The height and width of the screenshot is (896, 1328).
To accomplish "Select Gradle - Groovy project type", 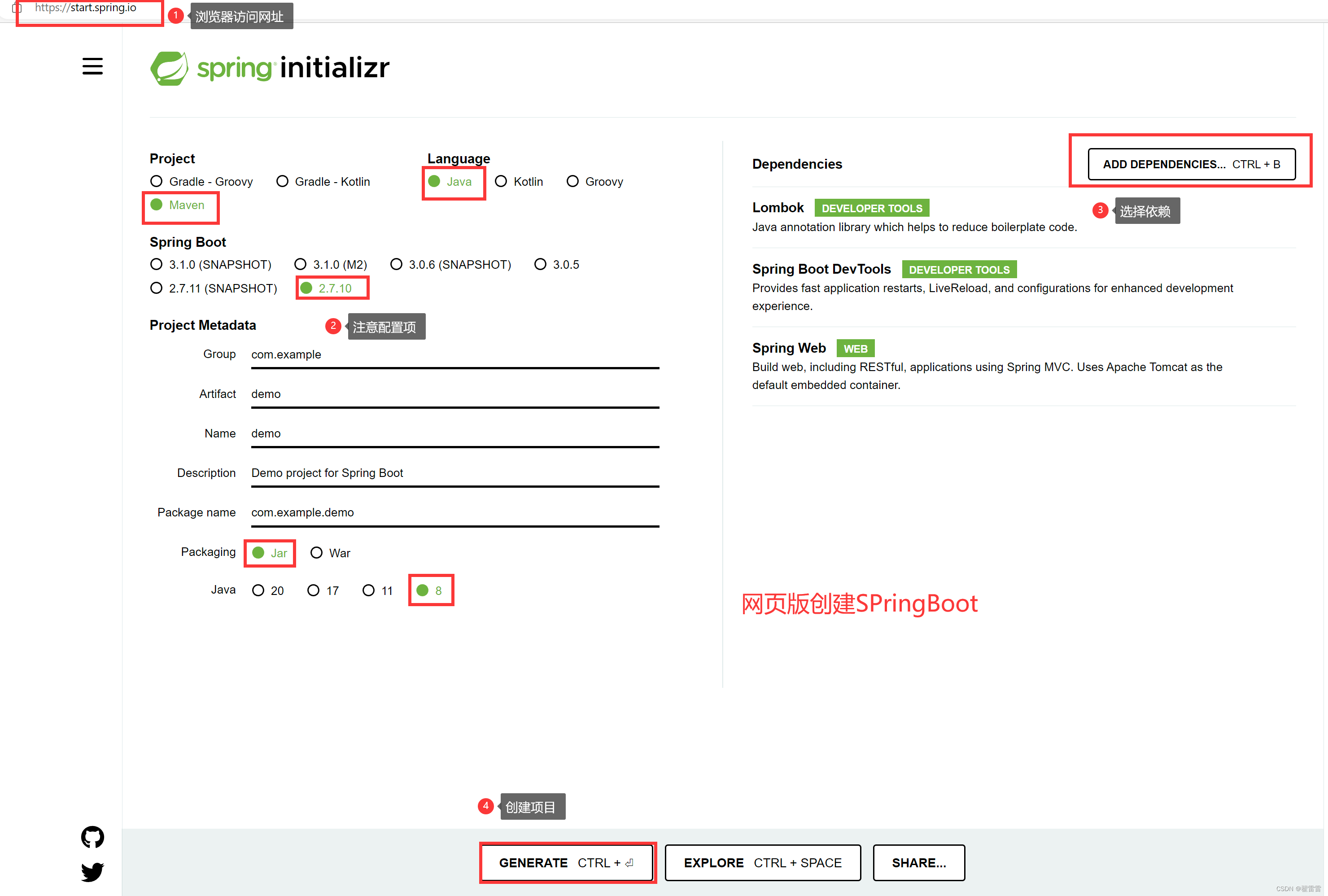I will [x=202, y=182].
